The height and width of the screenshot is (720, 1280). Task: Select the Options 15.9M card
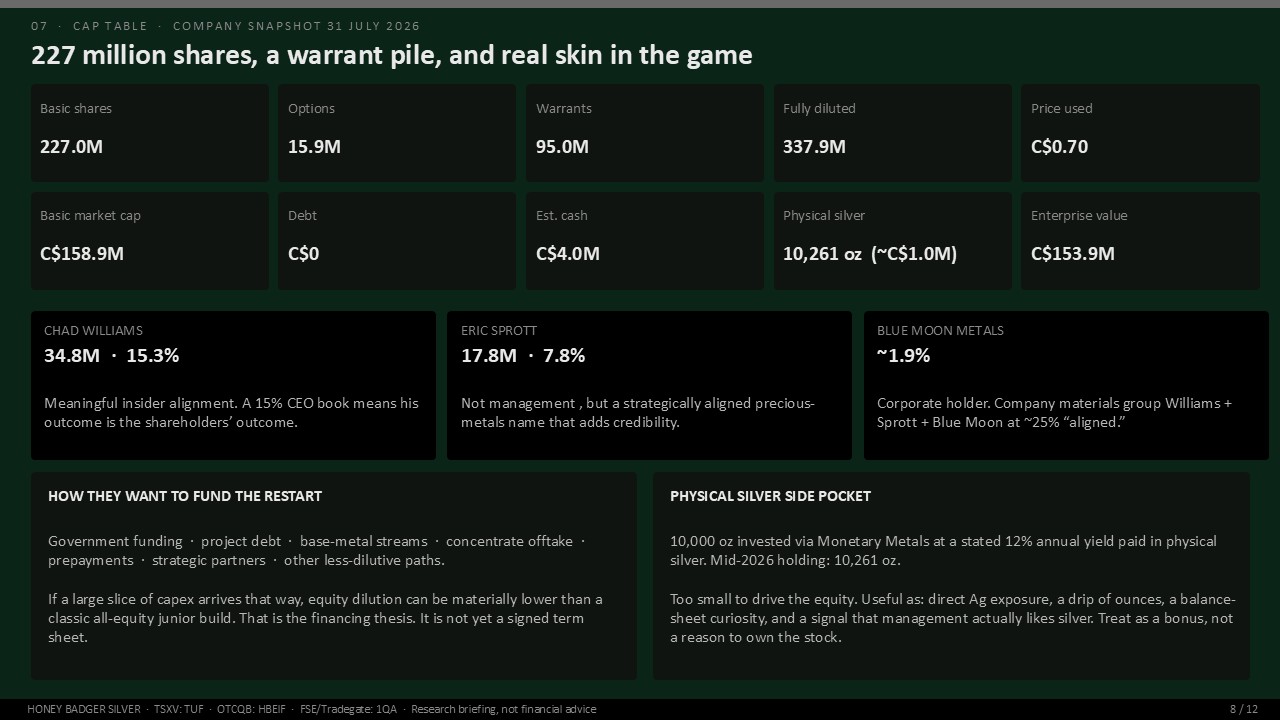pos(397,133)
